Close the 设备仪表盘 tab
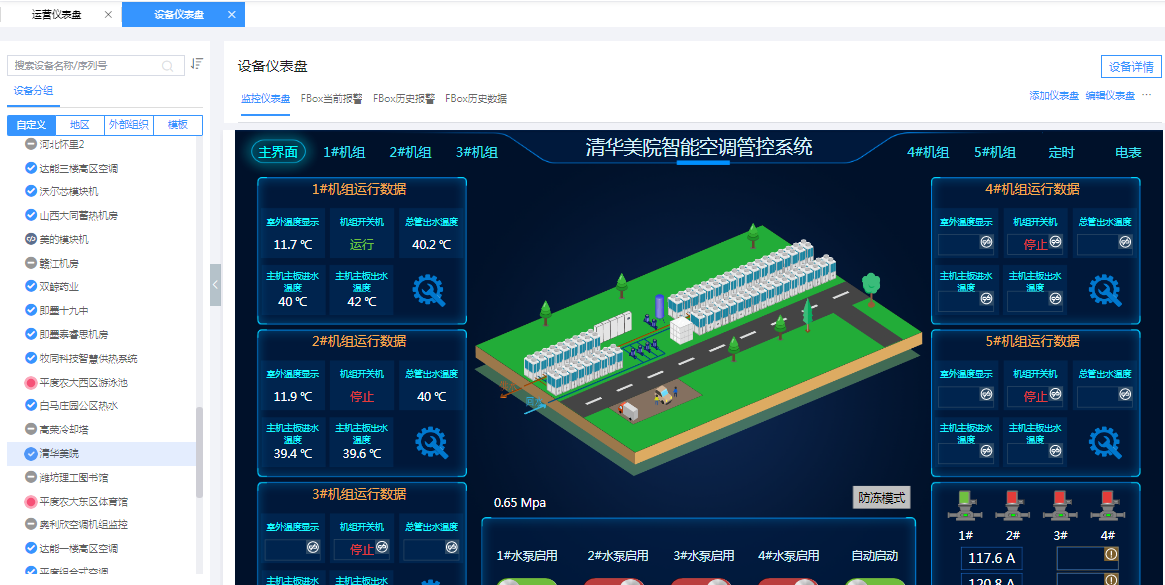This screenshot has width=1165, height=585. (232, 14)
